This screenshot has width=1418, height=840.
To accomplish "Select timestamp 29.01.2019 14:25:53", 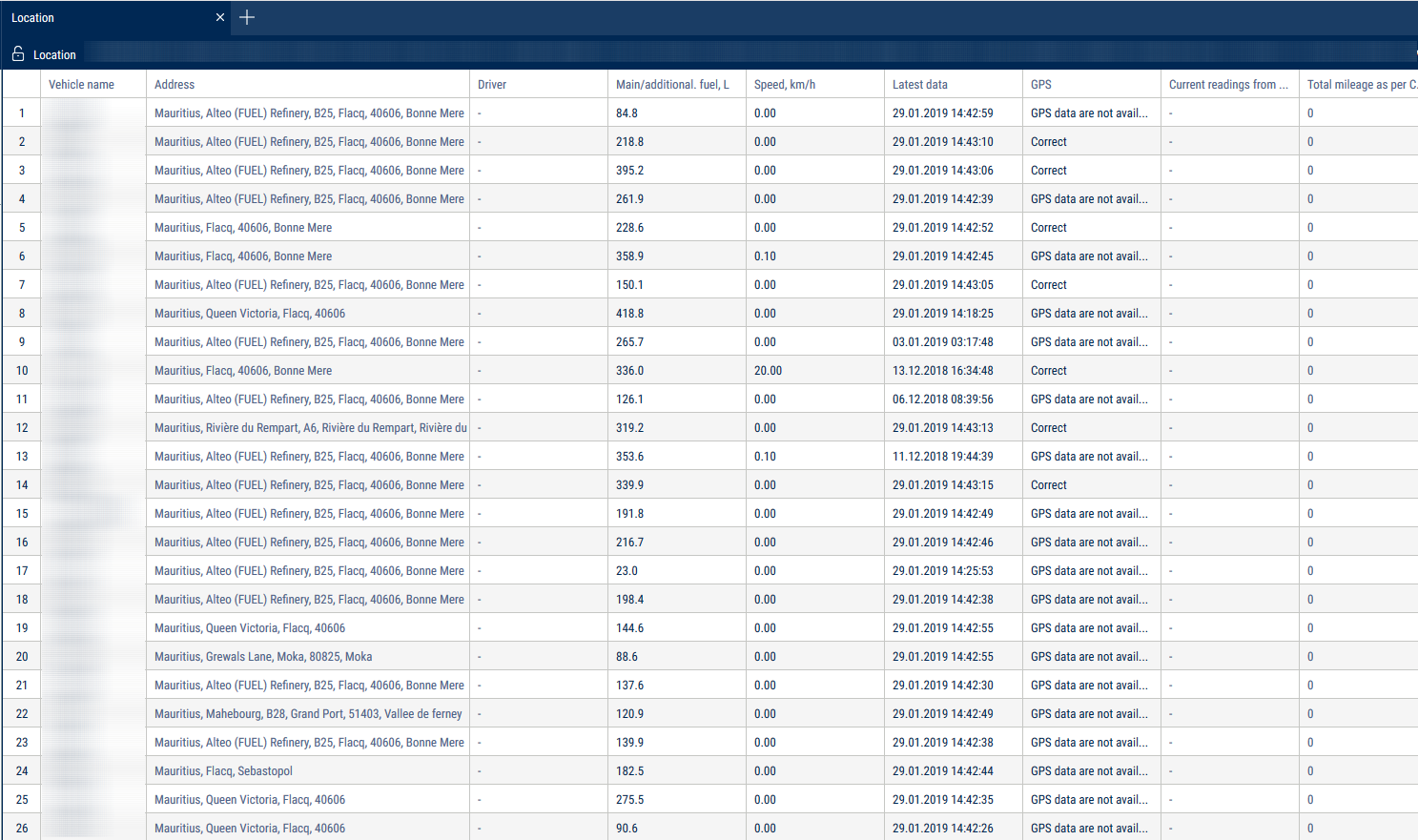I will click(943, 571).
